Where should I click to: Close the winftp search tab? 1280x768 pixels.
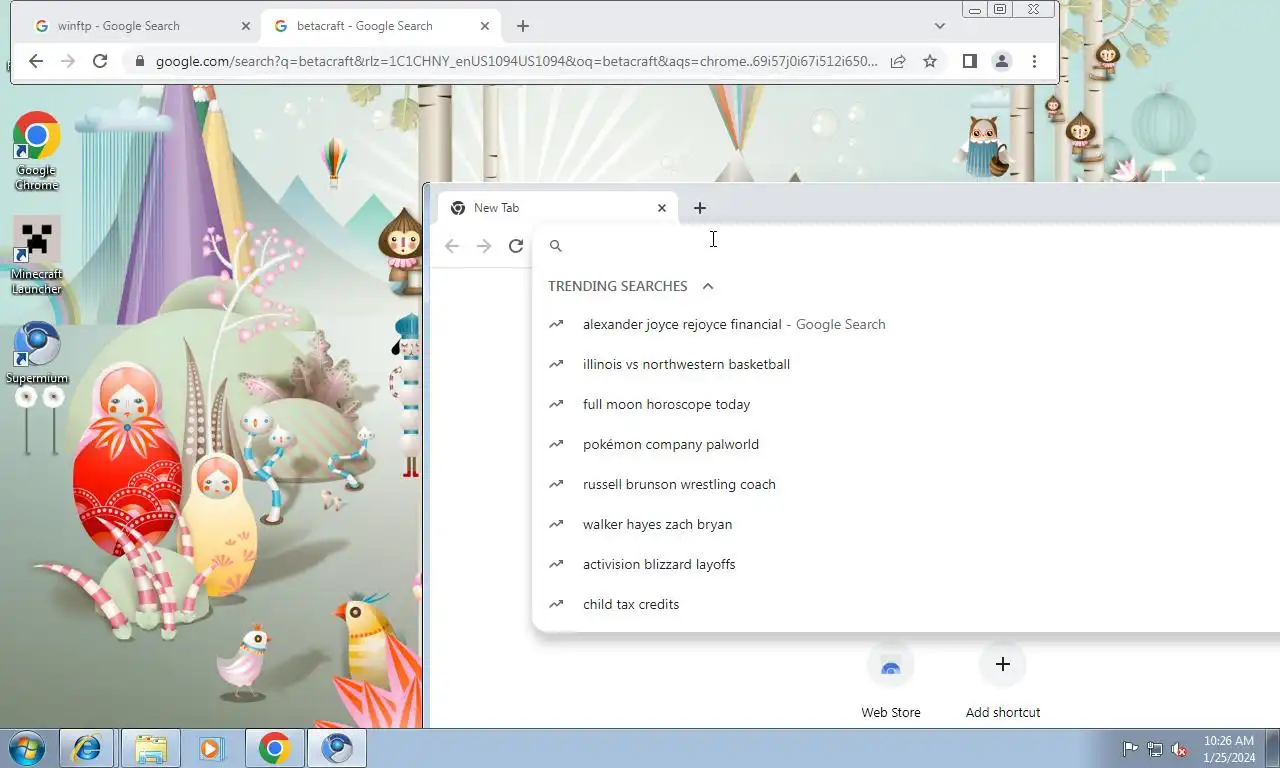[246, 26]
